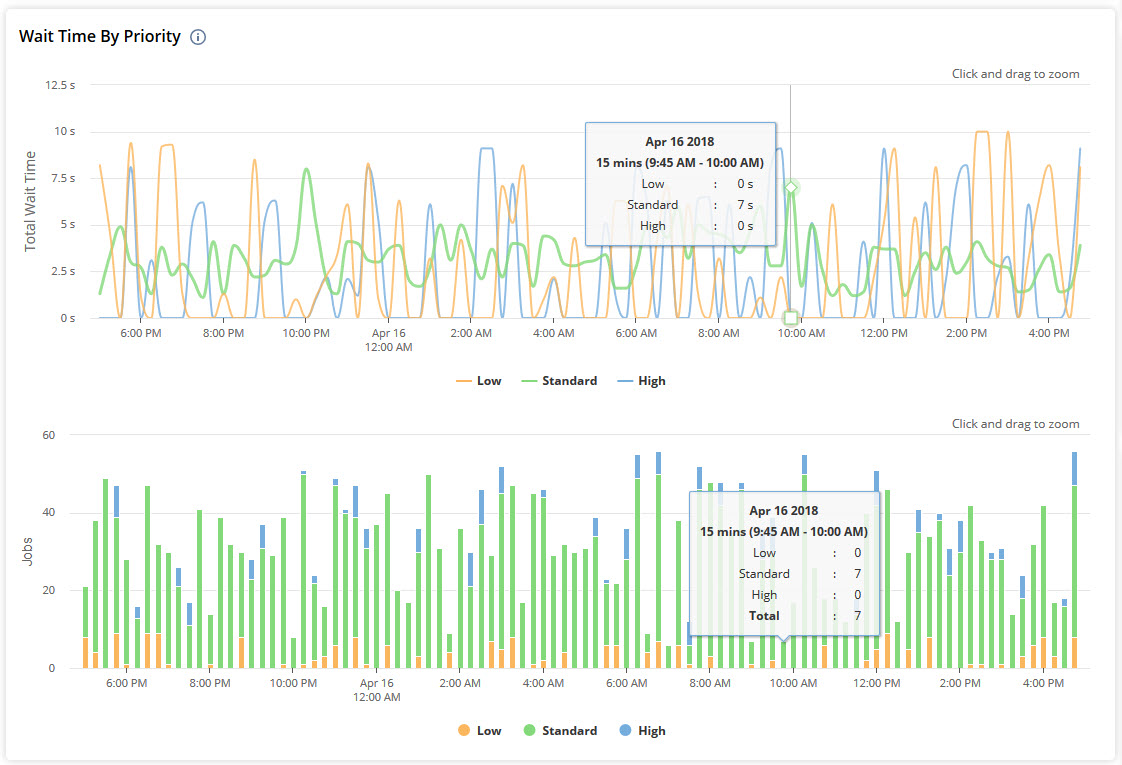Viewport: 1122px width, 765px height.
Task: Click "2:00 AM" on the wait time chart axis
Action: (471, 333)
